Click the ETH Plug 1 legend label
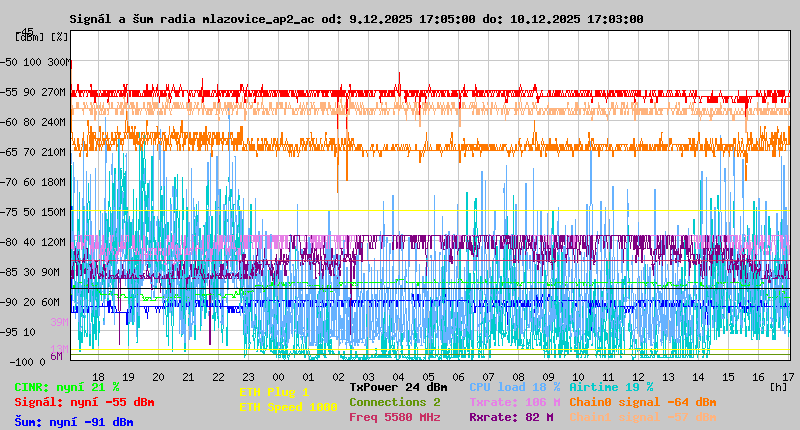The width and height of the screenshot is (800, 430). [x=274, y=392]
